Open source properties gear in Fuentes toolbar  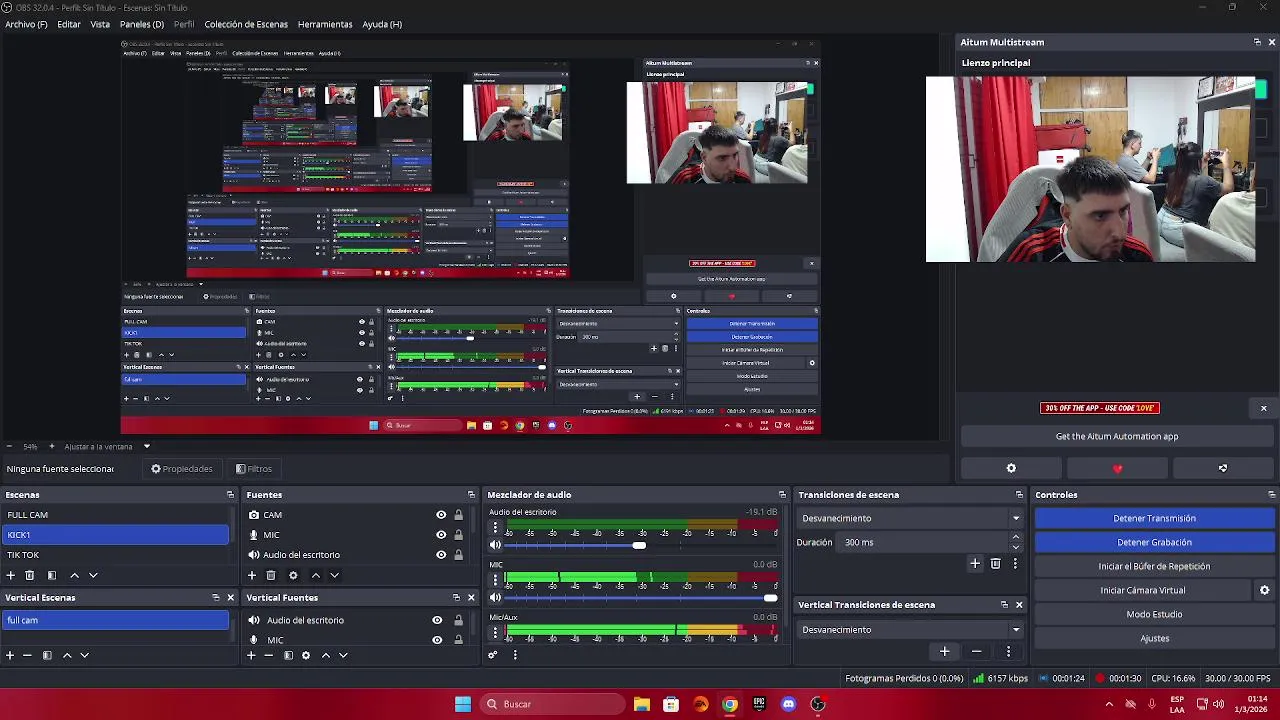293,575
